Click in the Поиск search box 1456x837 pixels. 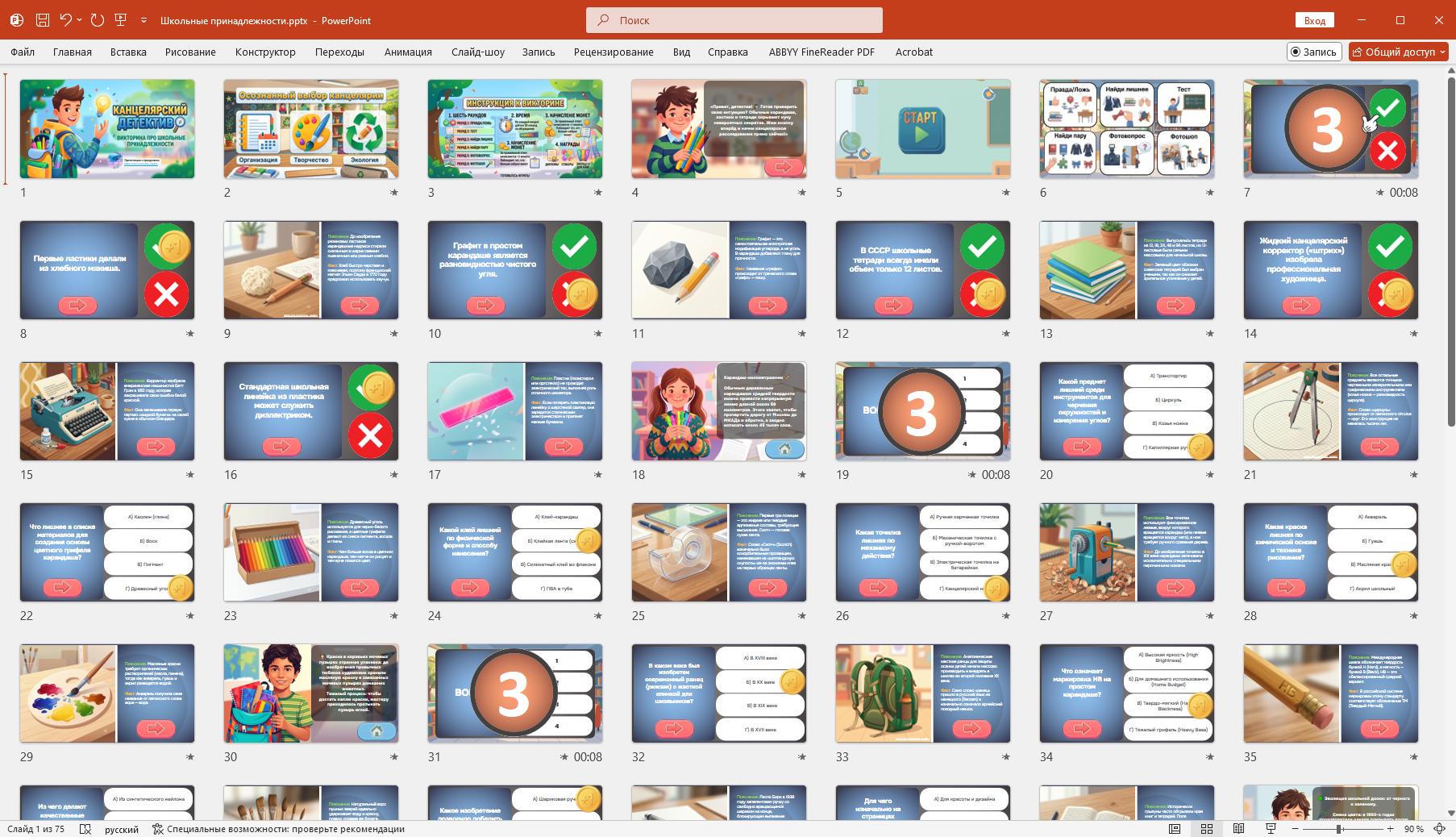734,20
